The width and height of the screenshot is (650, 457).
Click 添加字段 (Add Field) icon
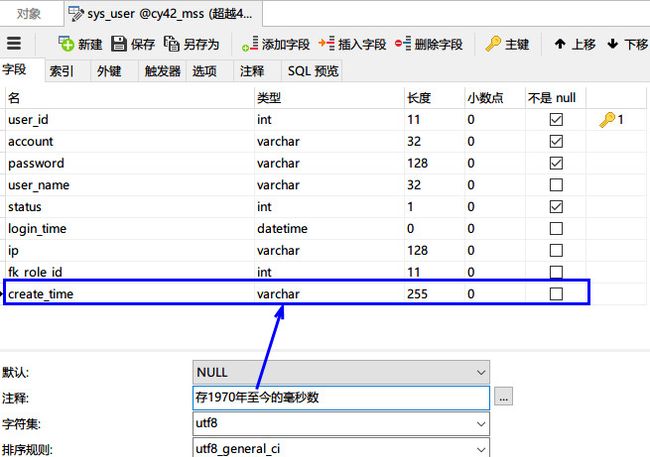point(250,44)
